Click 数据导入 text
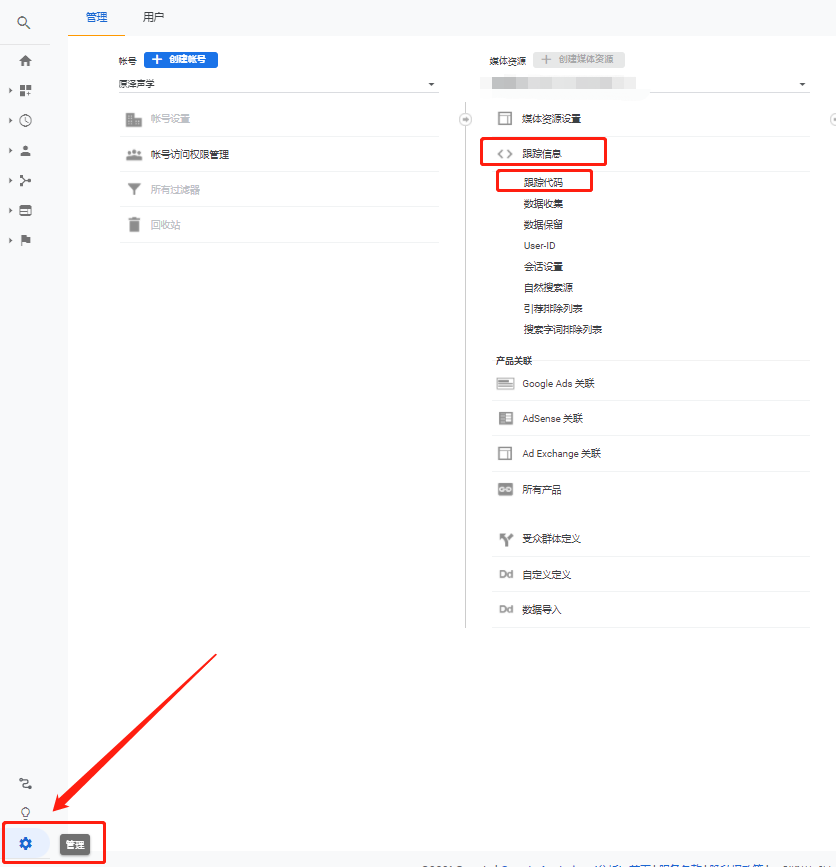The image size is (836, 867). [x=541, y=610]
